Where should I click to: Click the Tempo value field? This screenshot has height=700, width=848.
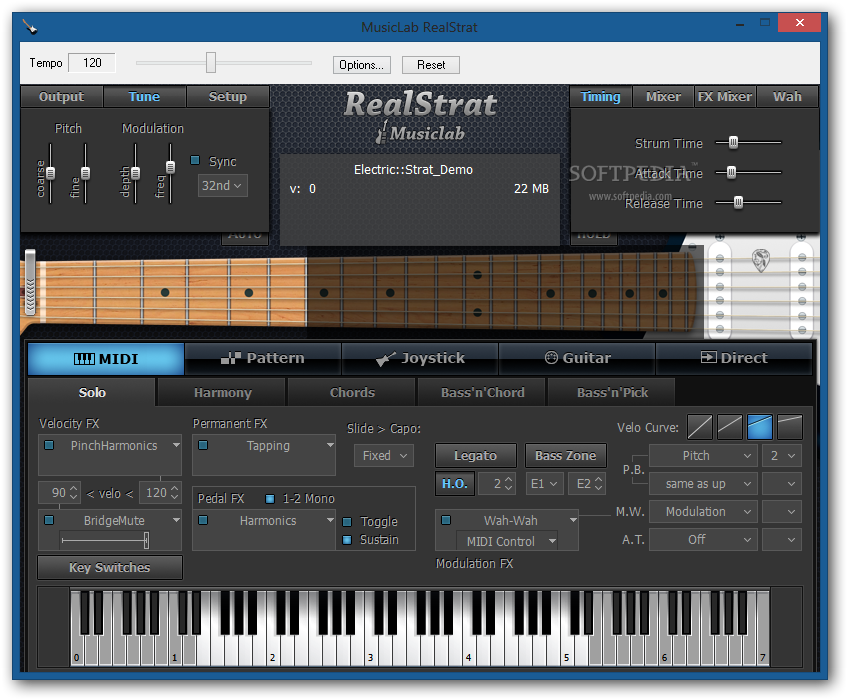tap(92, 63)
